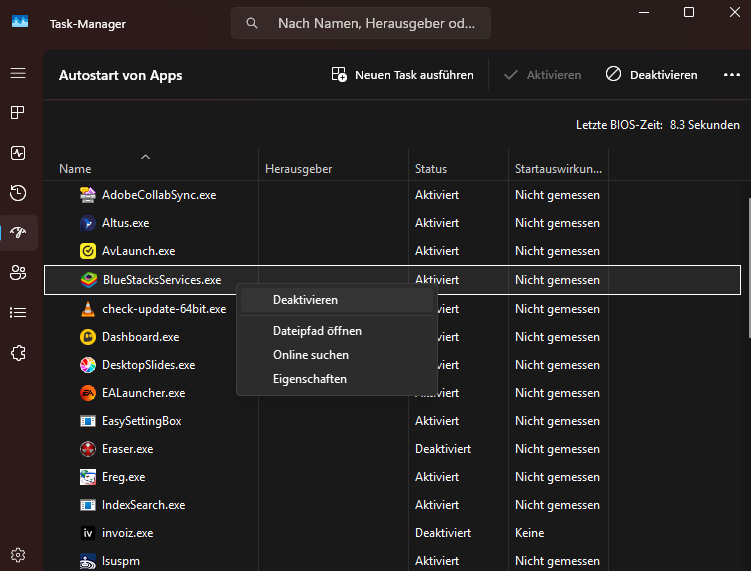This screenshot has width=751, height=571.
Task: Choose Deaktivieren in the context menu
Action: pyautogui.click(x=305, y=300)
